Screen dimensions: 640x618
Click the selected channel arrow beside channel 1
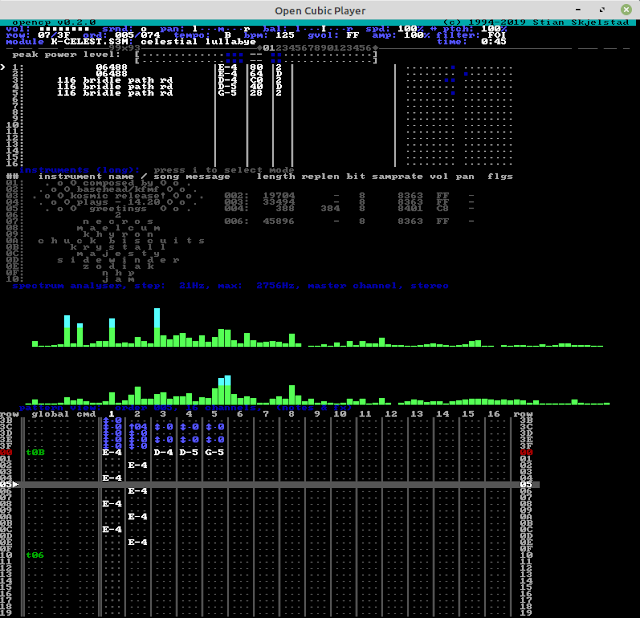click(3, 67)
